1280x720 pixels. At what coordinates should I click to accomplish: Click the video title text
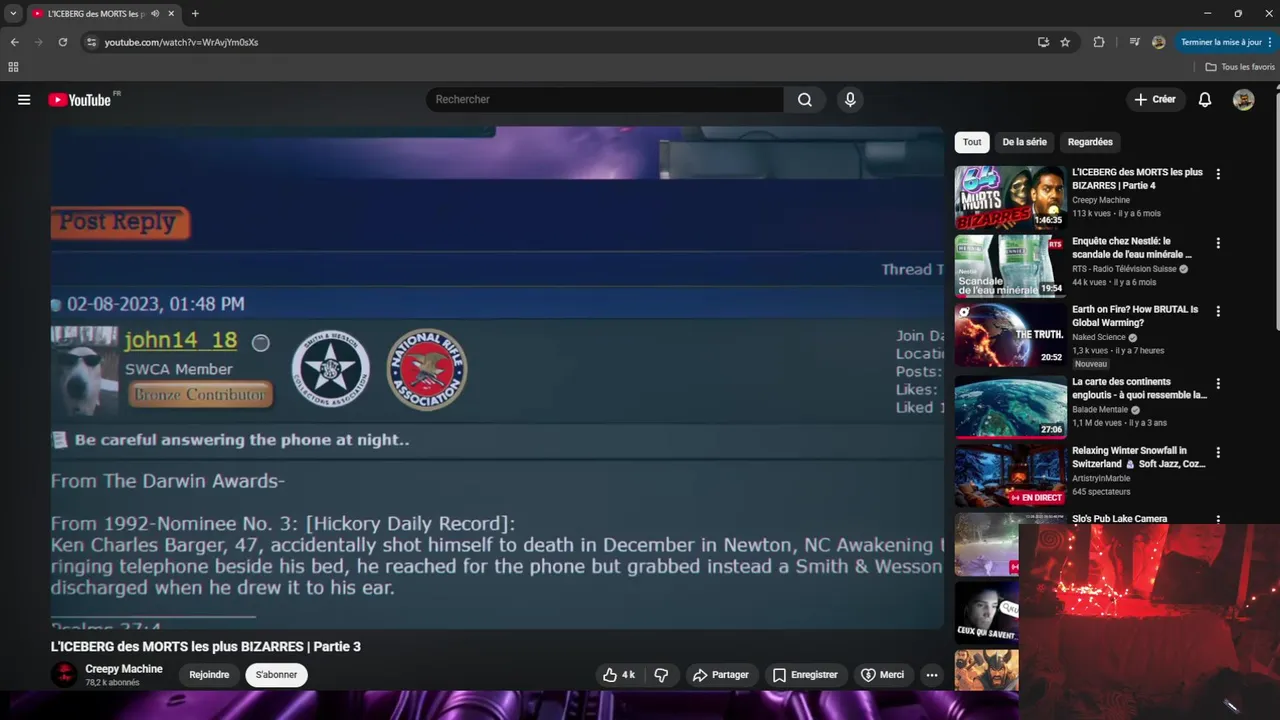tap(206, 647)
